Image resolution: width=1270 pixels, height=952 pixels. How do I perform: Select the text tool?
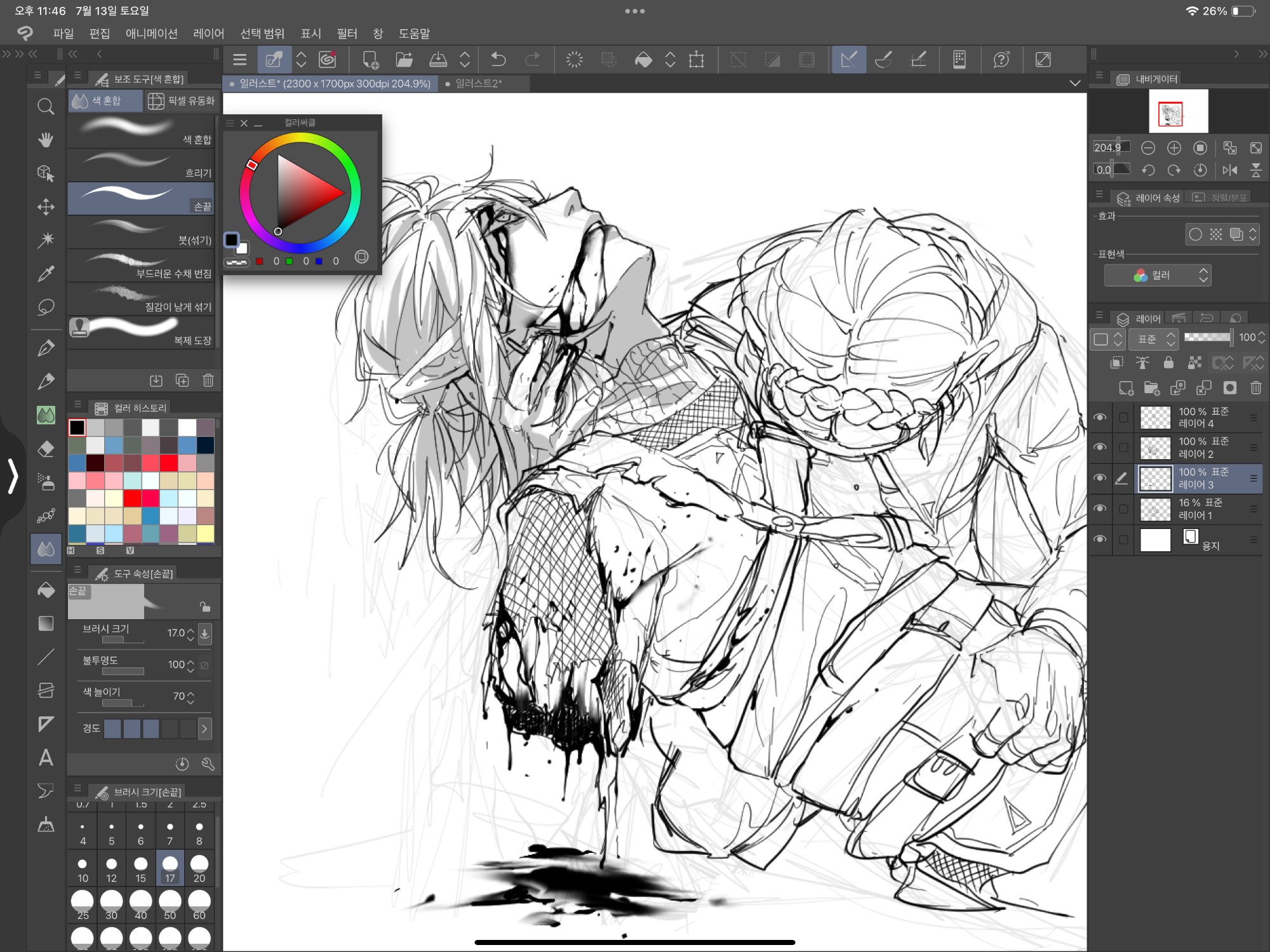tap(46, 758)
